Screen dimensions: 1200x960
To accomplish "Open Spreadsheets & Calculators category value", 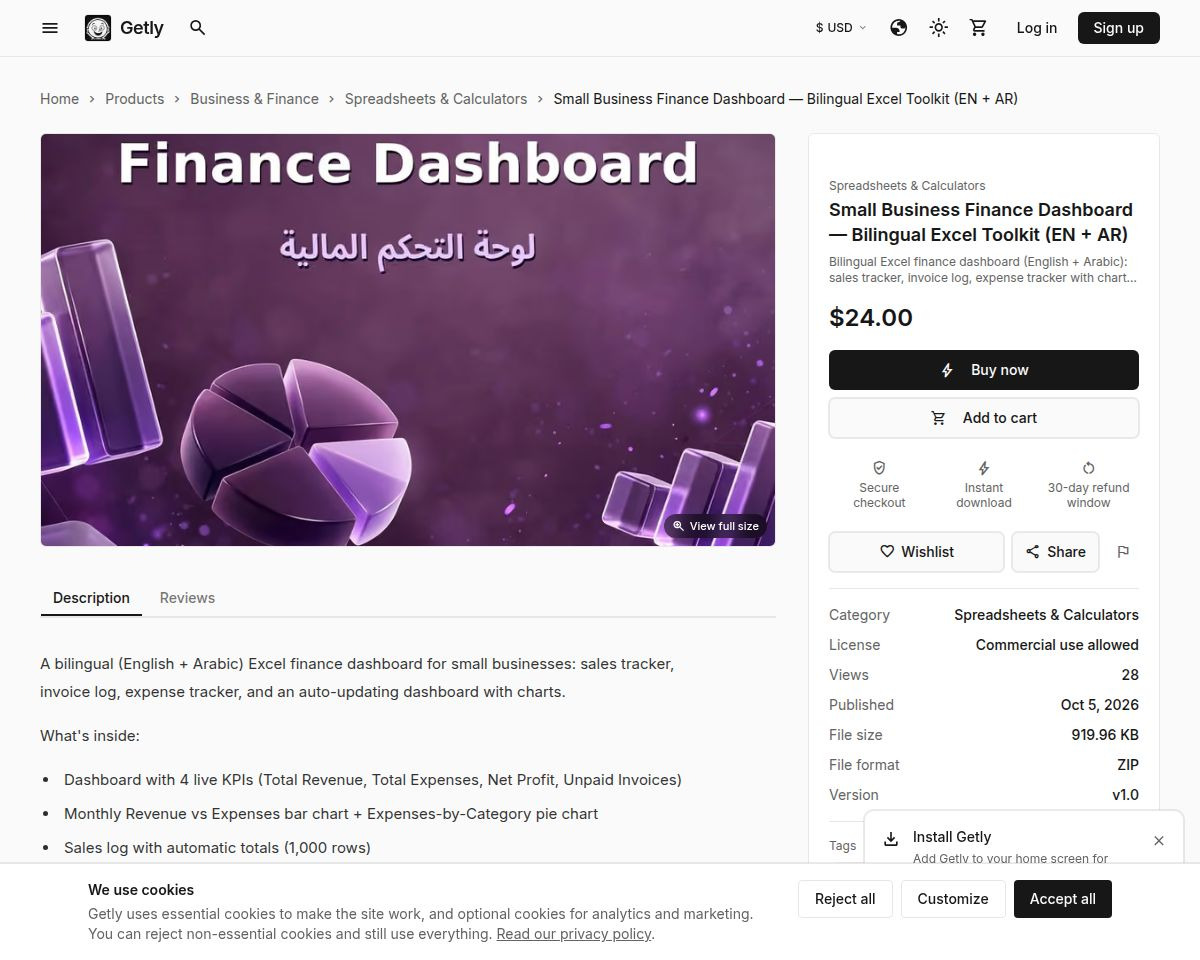I will [x=1046, y=615].
